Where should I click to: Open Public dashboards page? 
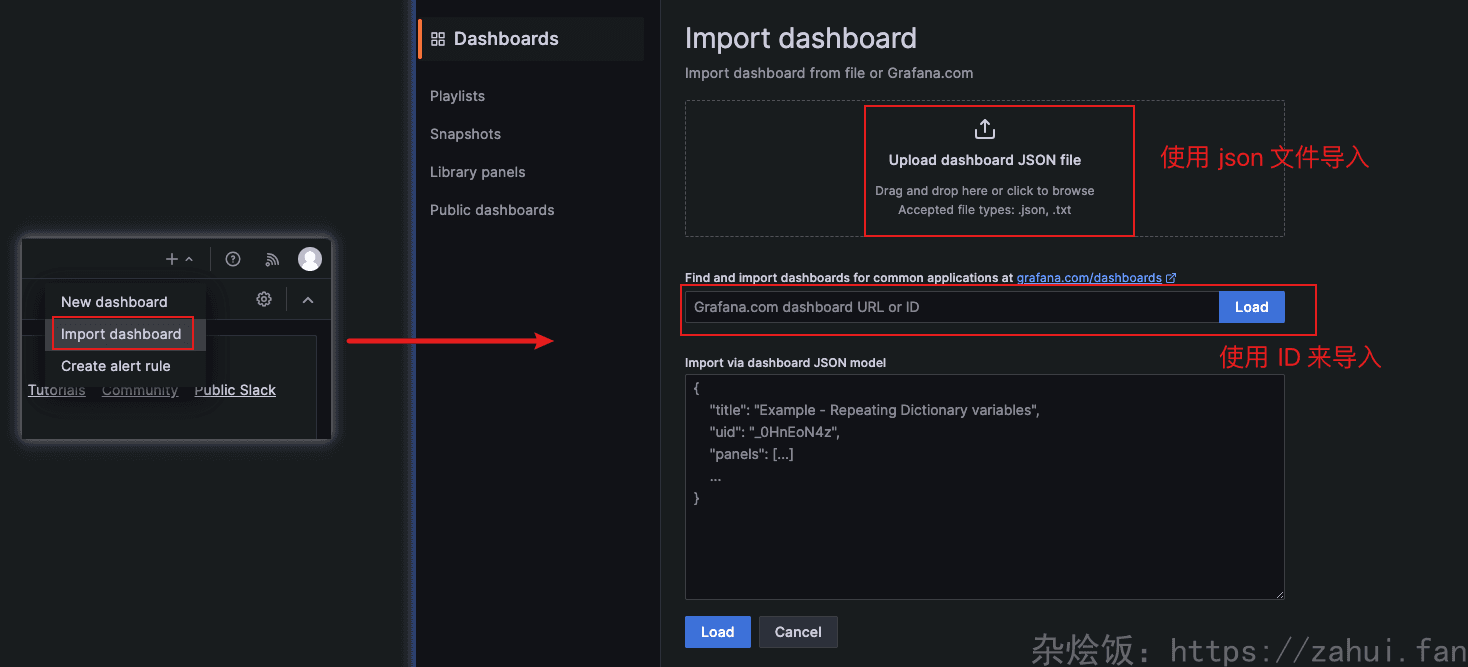pyautogui.click(x=492, y=210)
